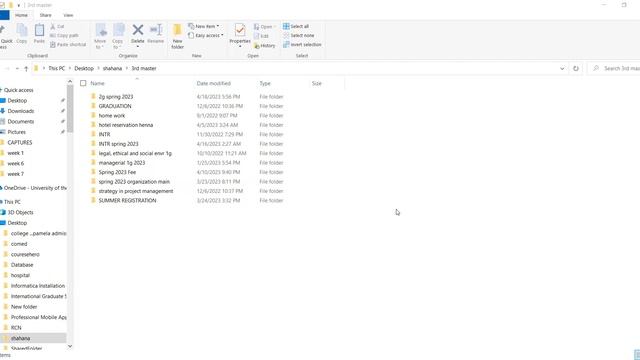The height and width of the screenshot is (360, 640).
Task: Click the Copy icon in Clipboard group
Action: click(22, 33)
